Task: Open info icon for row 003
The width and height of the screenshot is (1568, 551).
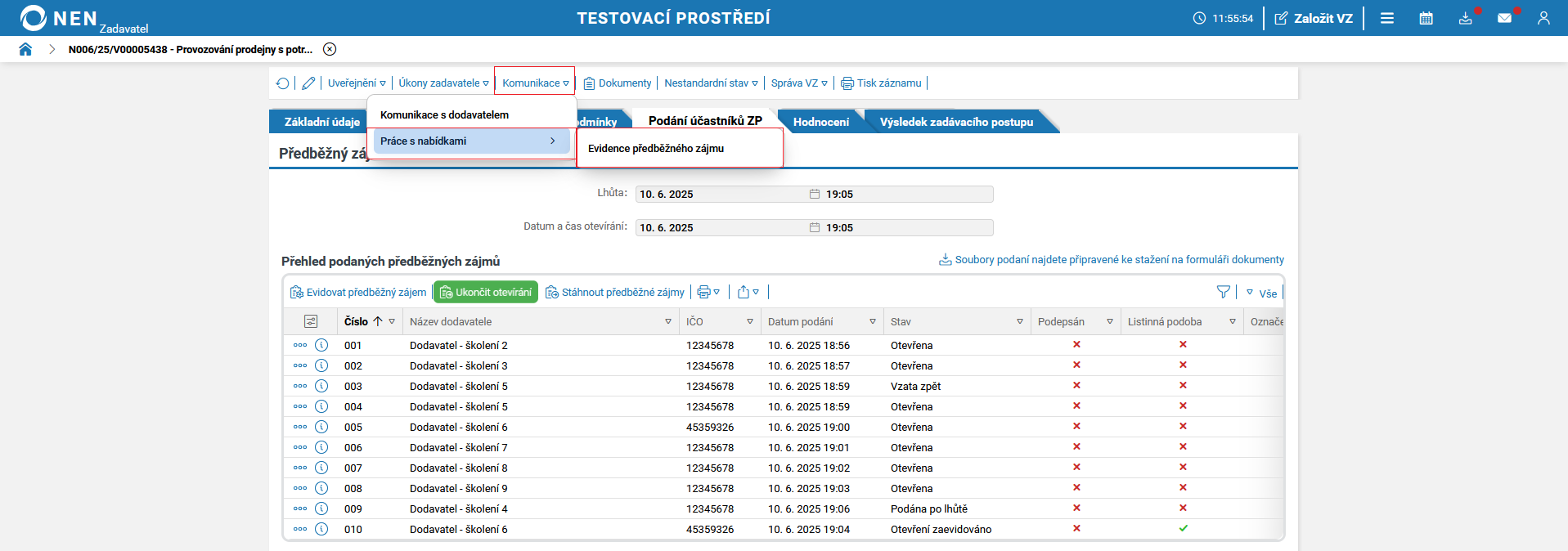Action: pos(321,386)
